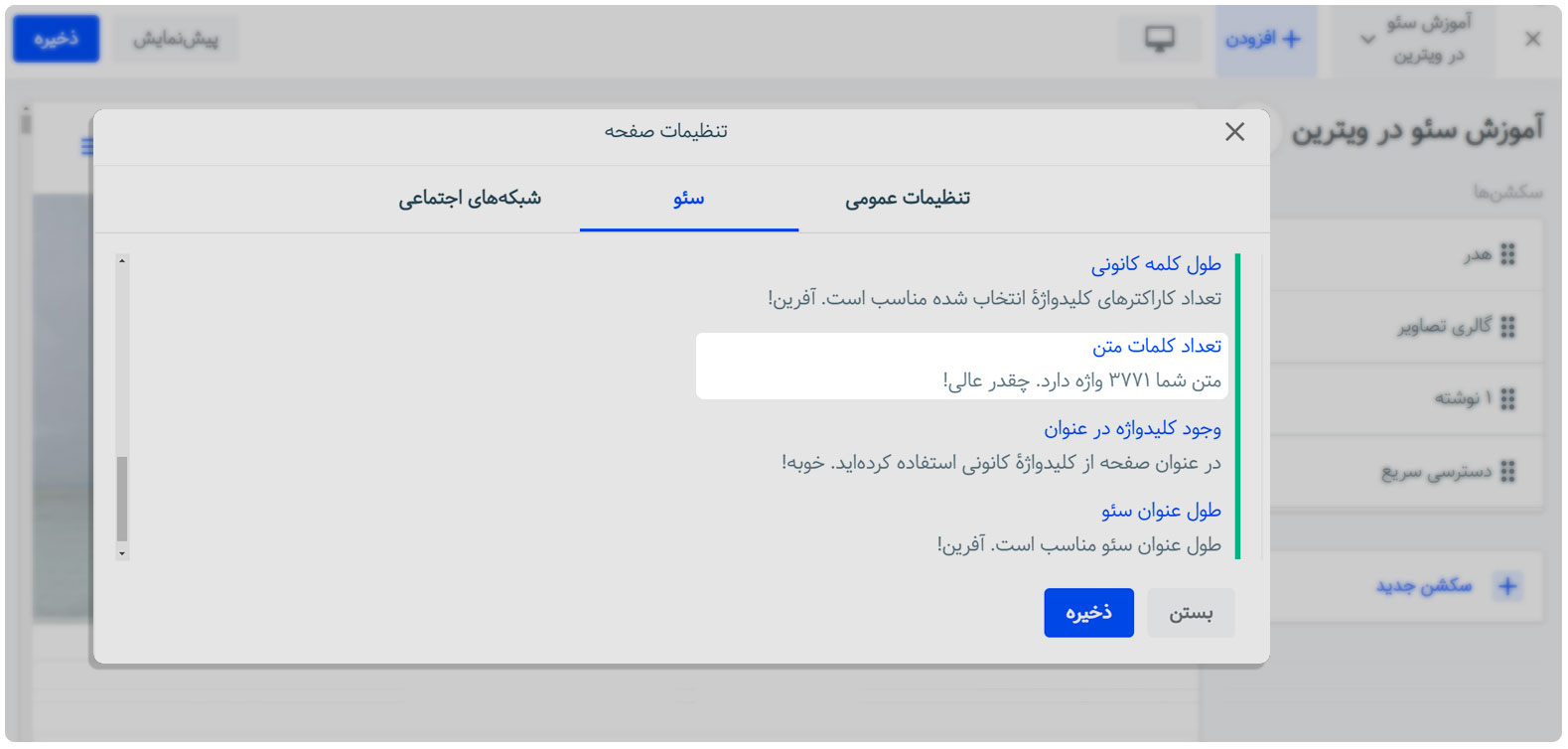Click the drag handle icon for ۱ نوشته
Viewport: 1568px width, 749px height.
pyautogui.click(x=1507, y=399)
